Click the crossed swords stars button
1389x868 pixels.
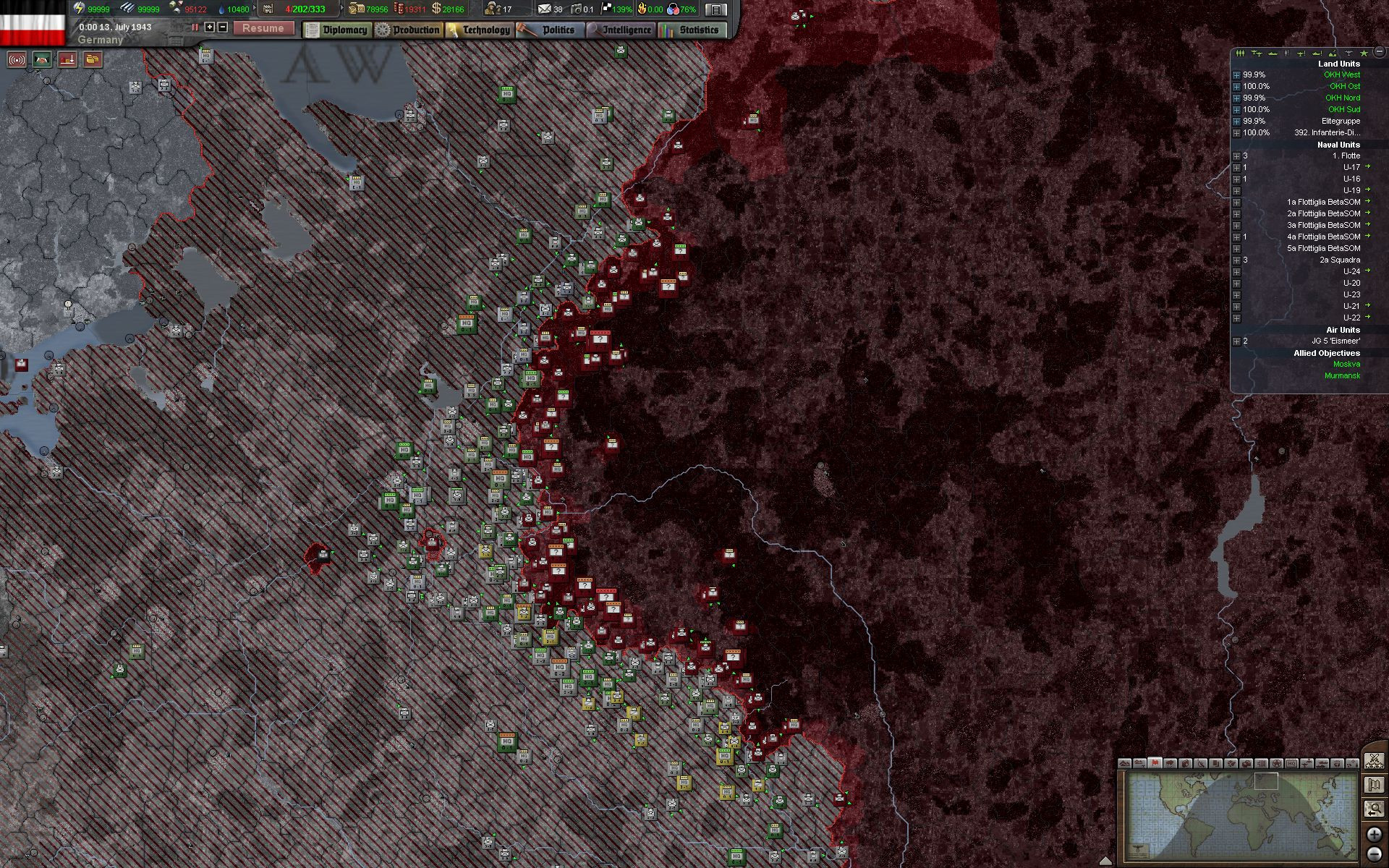tap(1374, 761)
